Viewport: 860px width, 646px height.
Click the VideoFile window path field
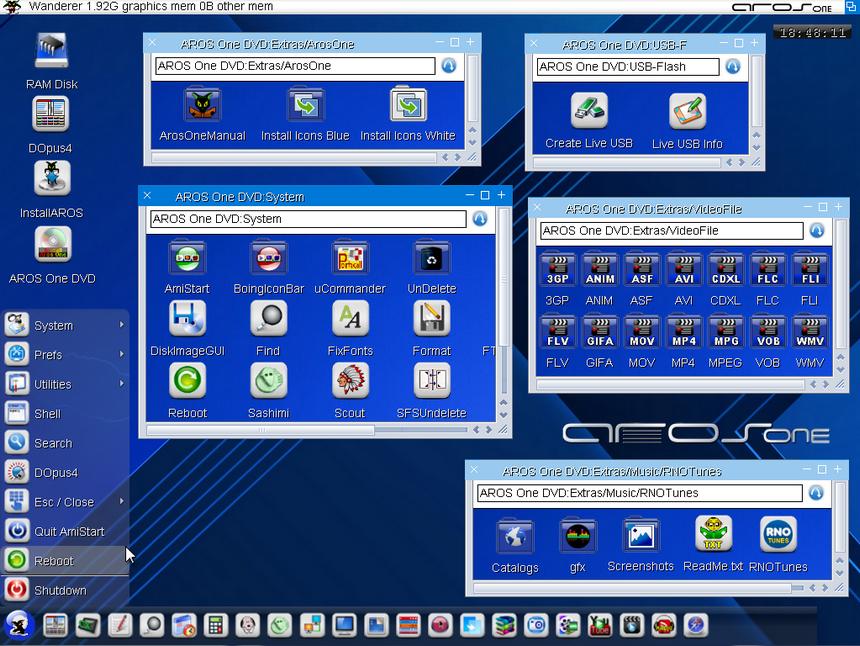[x=672, y=230]
